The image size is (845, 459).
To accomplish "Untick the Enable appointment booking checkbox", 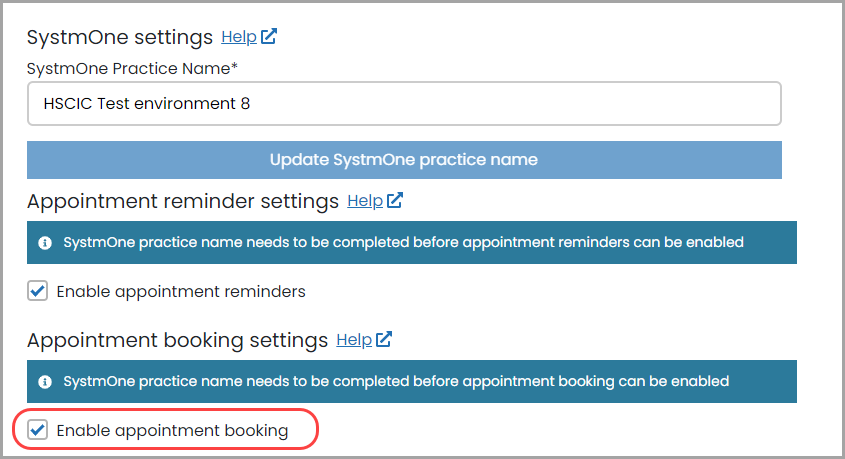I will pyautogui.click(x=38, y=430).
